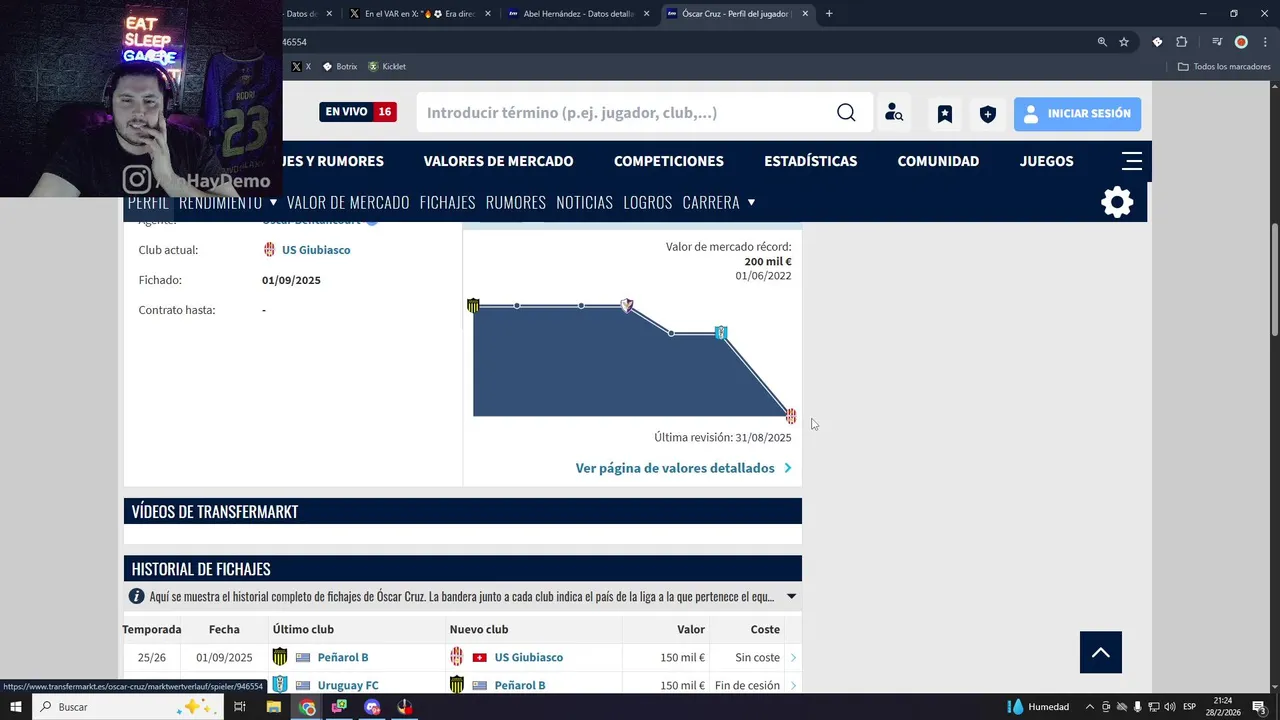Open Ver página de valores detallados link
This screenshot has width=1280, height=720.
click(683, 468)
